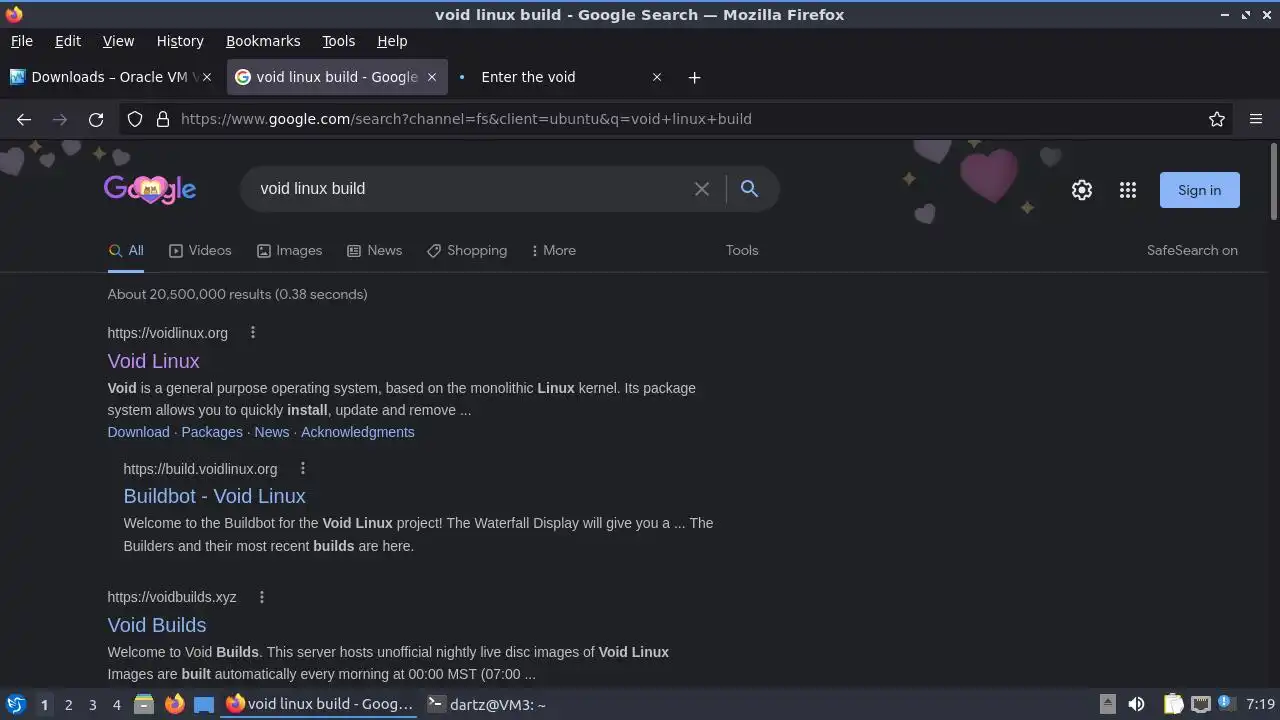Screen dimensions: 1280x720
Task: Open the View menu
Action: 118,41
